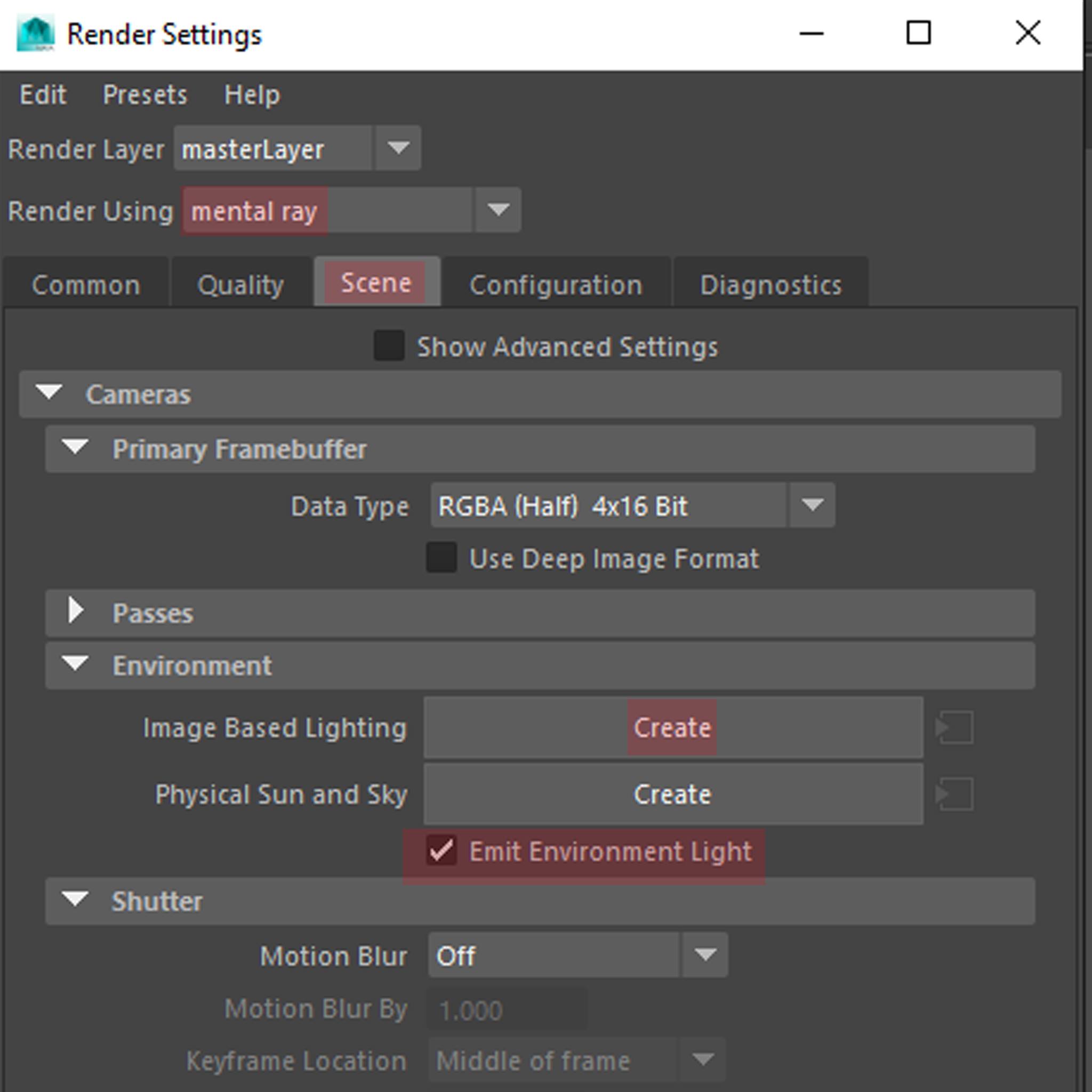Uncheck Emit Environment Light
Screen dimensions: 1092x1092
[x=441, y=850]
